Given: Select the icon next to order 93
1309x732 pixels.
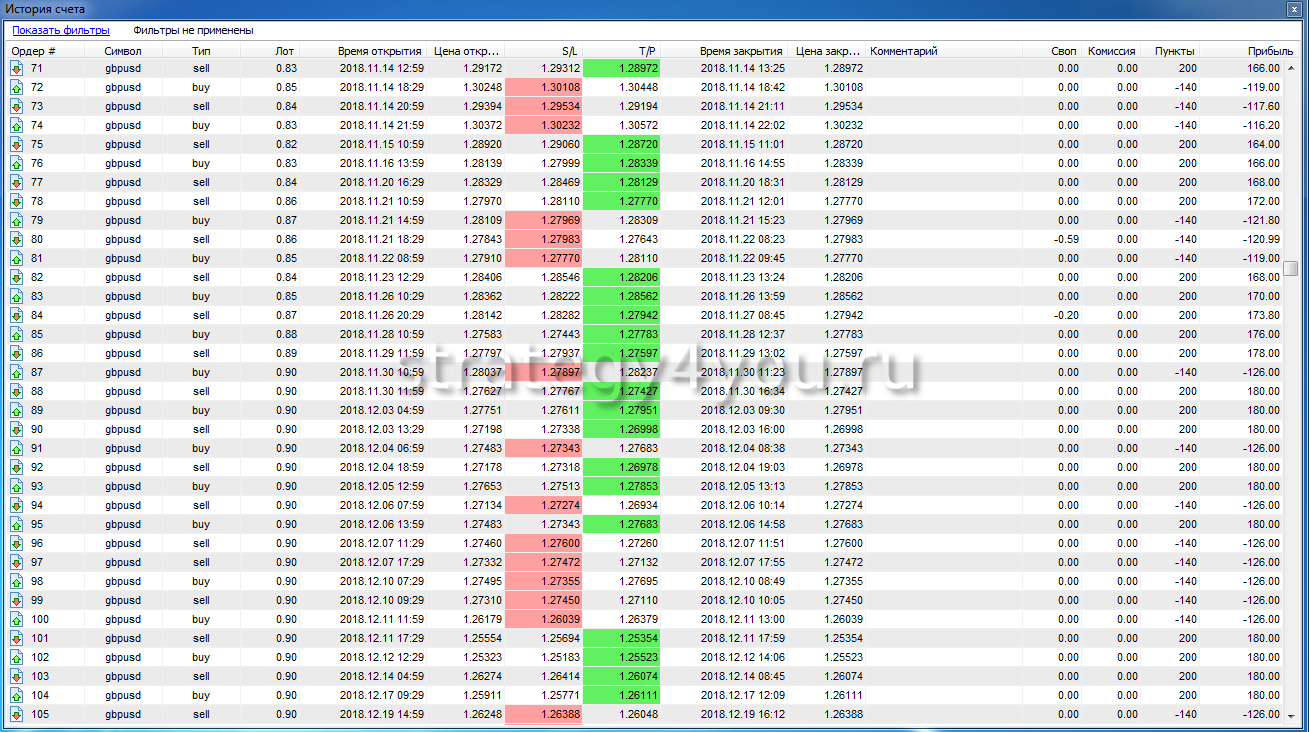Looking at the screenshot, I should [x=17, y=486].
